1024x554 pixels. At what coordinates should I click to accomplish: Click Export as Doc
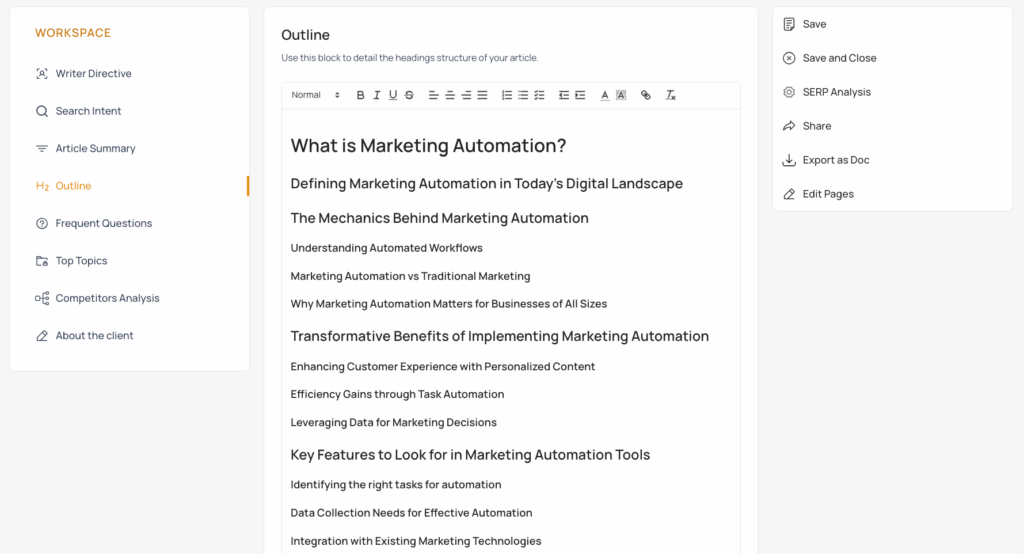tap(835, 160)
